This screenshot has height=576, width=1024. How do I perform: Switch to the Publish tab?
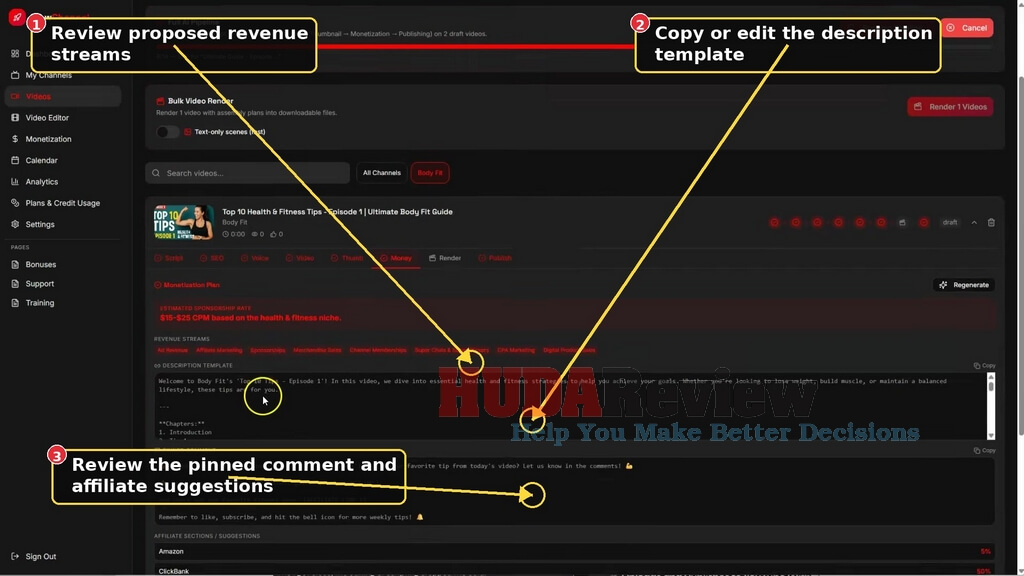[x=495, y=258]
